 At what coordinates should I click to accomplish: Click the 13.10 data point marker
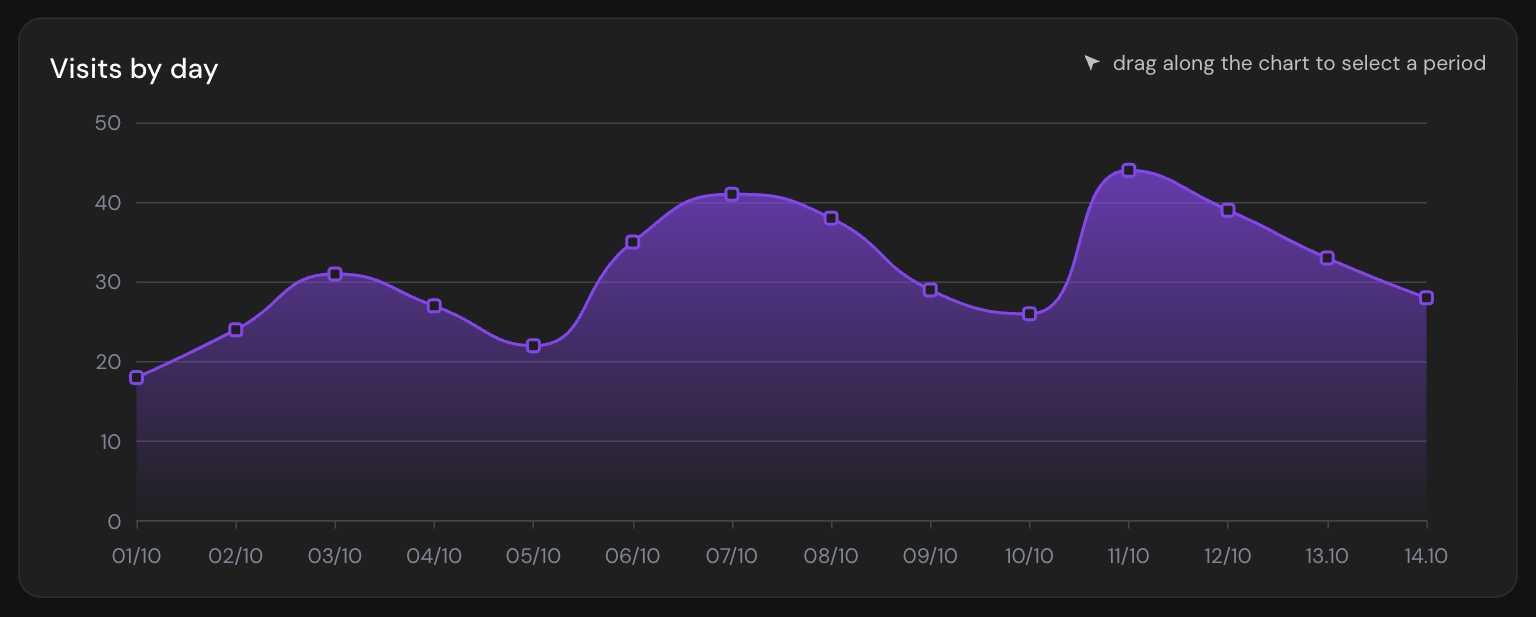click(1327, 258)
